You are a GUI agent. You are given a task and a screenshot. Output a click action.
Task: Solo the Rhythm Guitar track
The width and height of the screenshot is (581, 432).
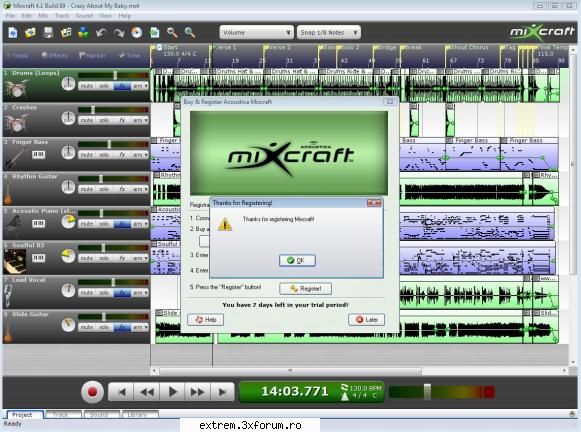tap(104, 189)
